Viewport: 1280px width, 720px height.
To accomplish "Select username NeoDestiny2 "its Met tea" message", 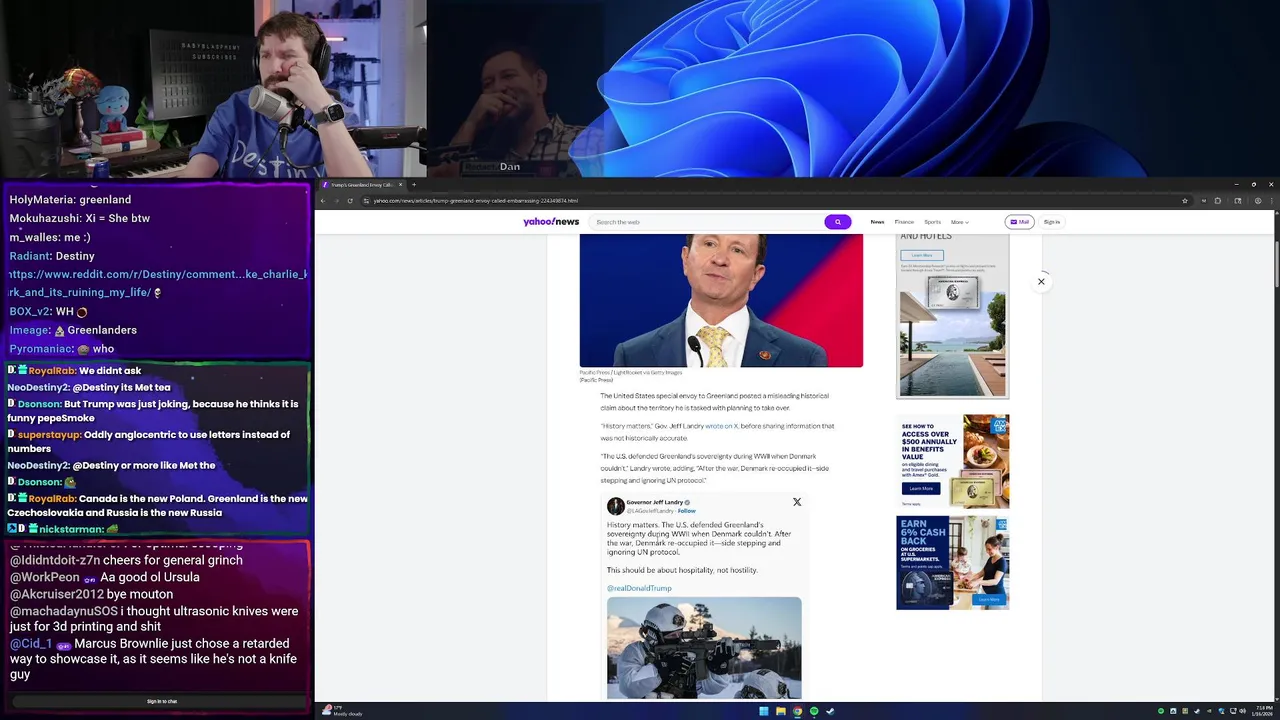I will coord(38,387).
